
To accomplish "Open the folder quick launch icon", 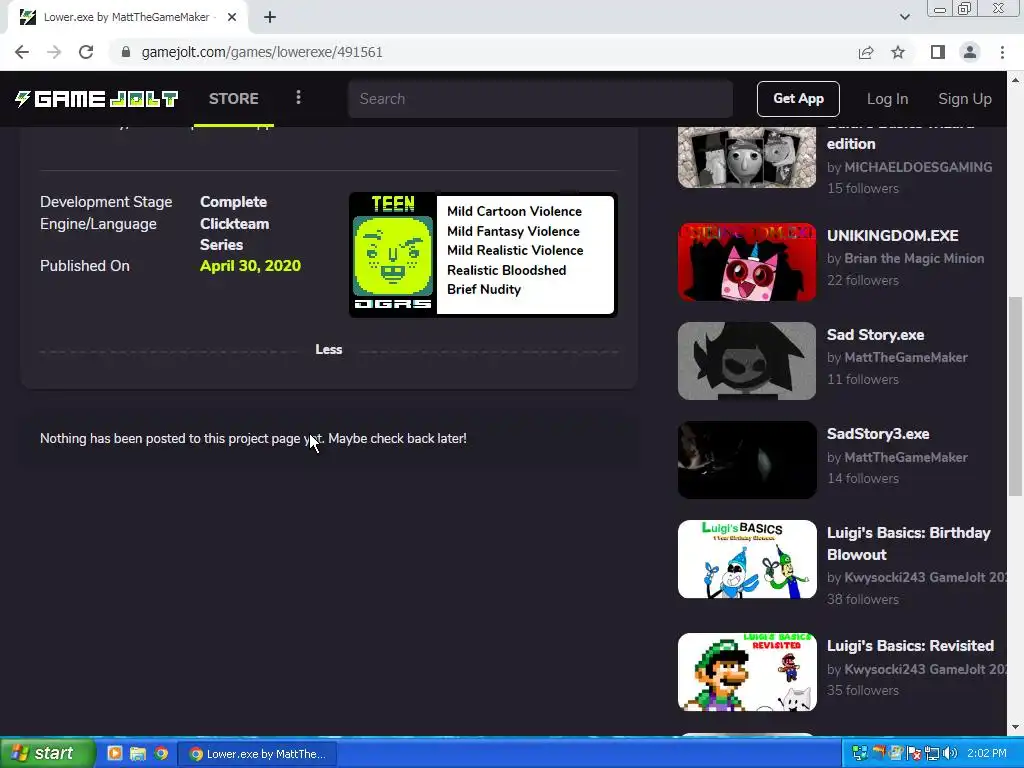I will 138,753.
